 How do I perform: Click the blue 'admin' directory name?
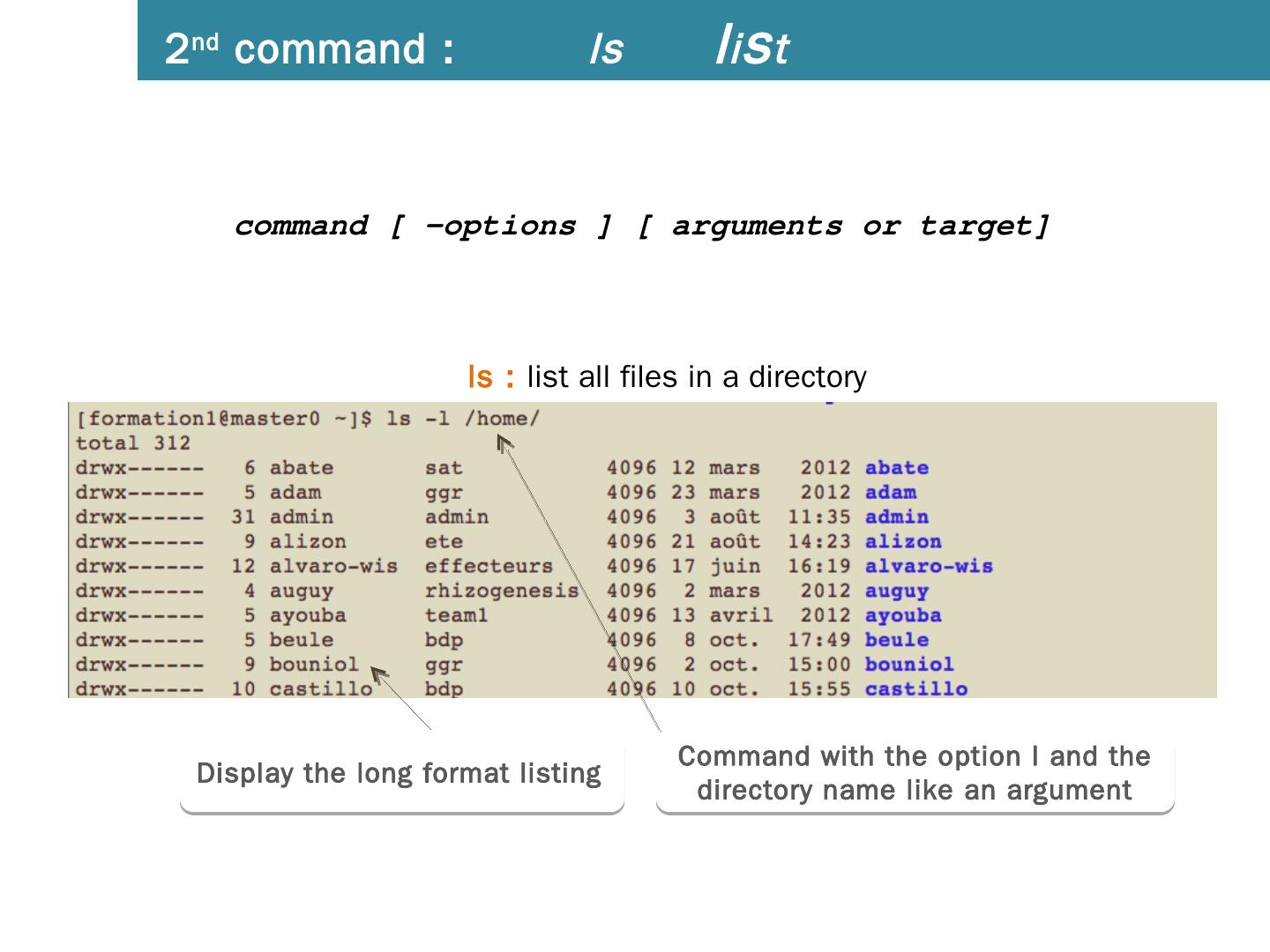pyautogui.click(x=896, y=517)
